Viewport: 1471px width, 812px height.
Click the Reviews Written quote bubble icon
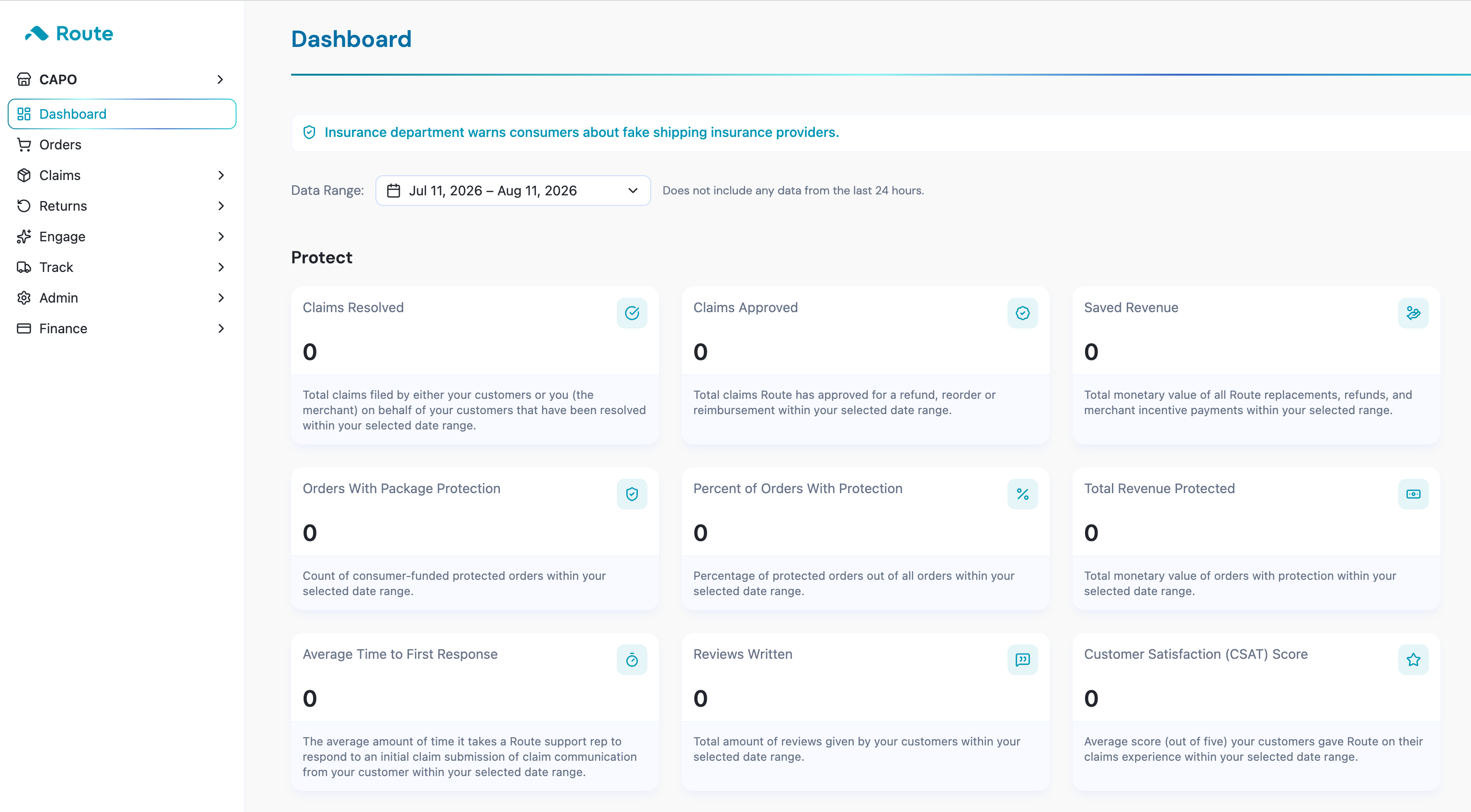coord(1022,660)
